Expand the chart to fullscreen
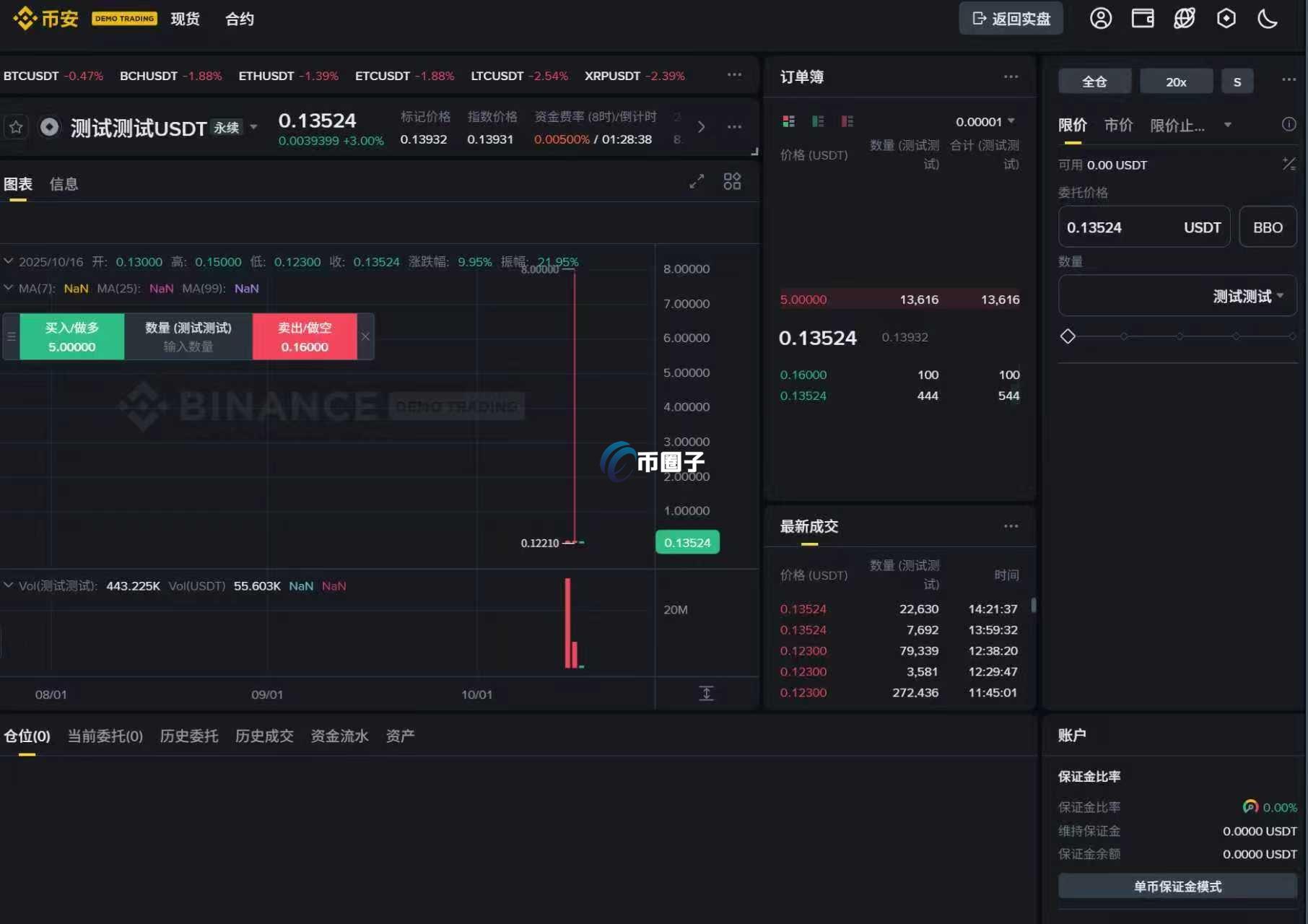 pos(697,181)
